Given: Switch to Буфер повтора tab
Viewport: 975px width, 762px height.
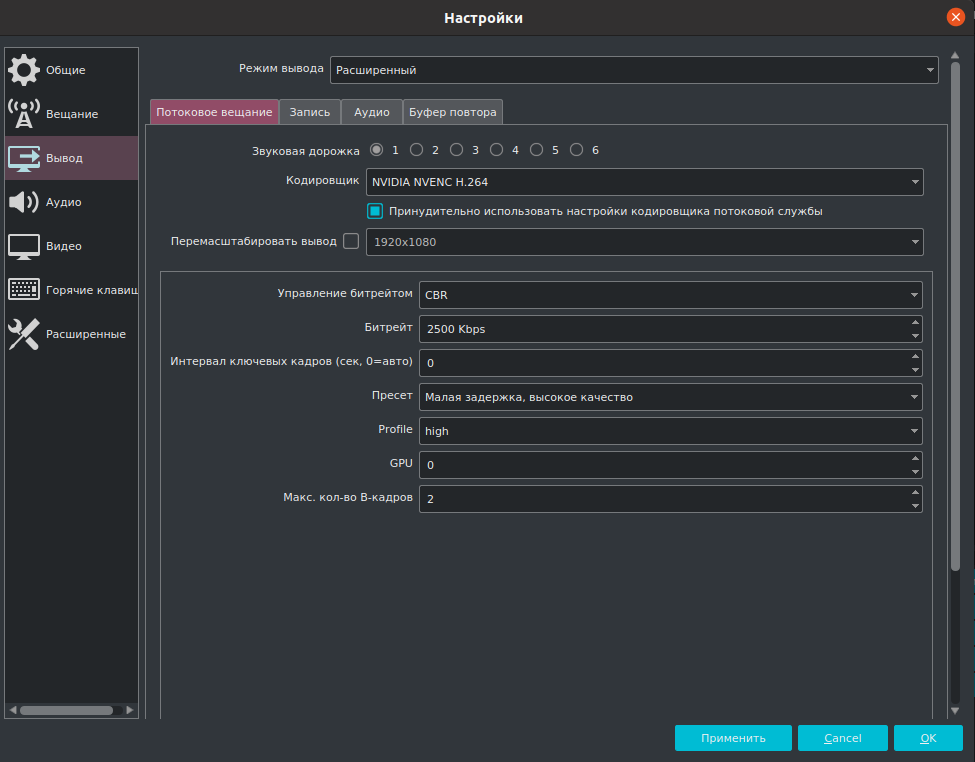Looking at the screenshot, I should pos(453,112).
